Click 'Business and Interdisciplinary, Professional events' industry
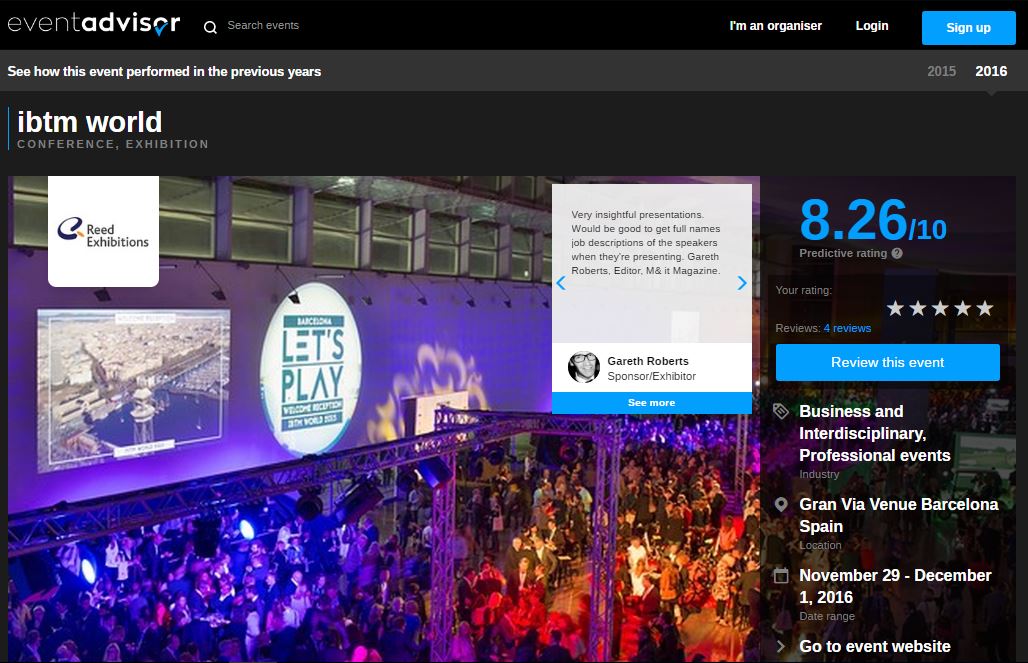This screenshot has width=1028, height=663. [875, 433]
